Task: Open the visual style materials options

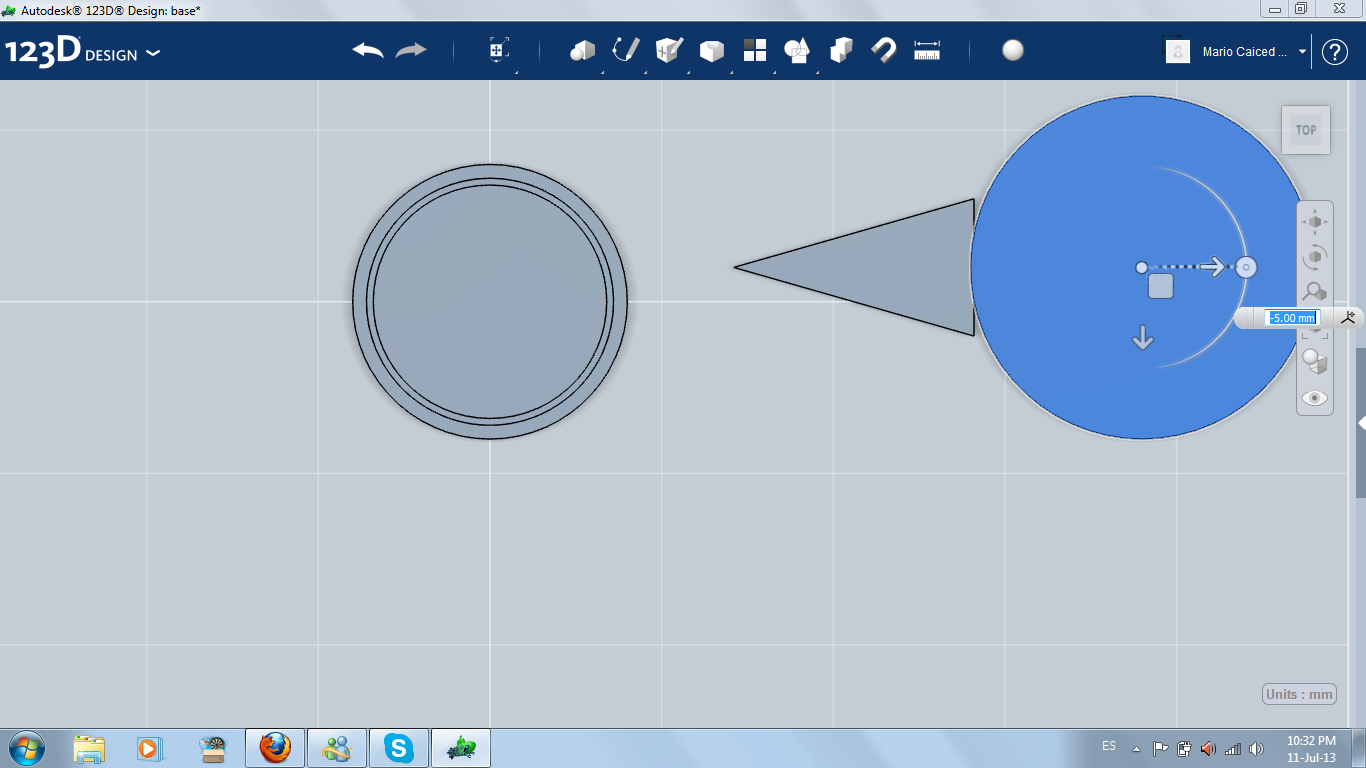Action: pyautogui.click(x=1315, y=361)
